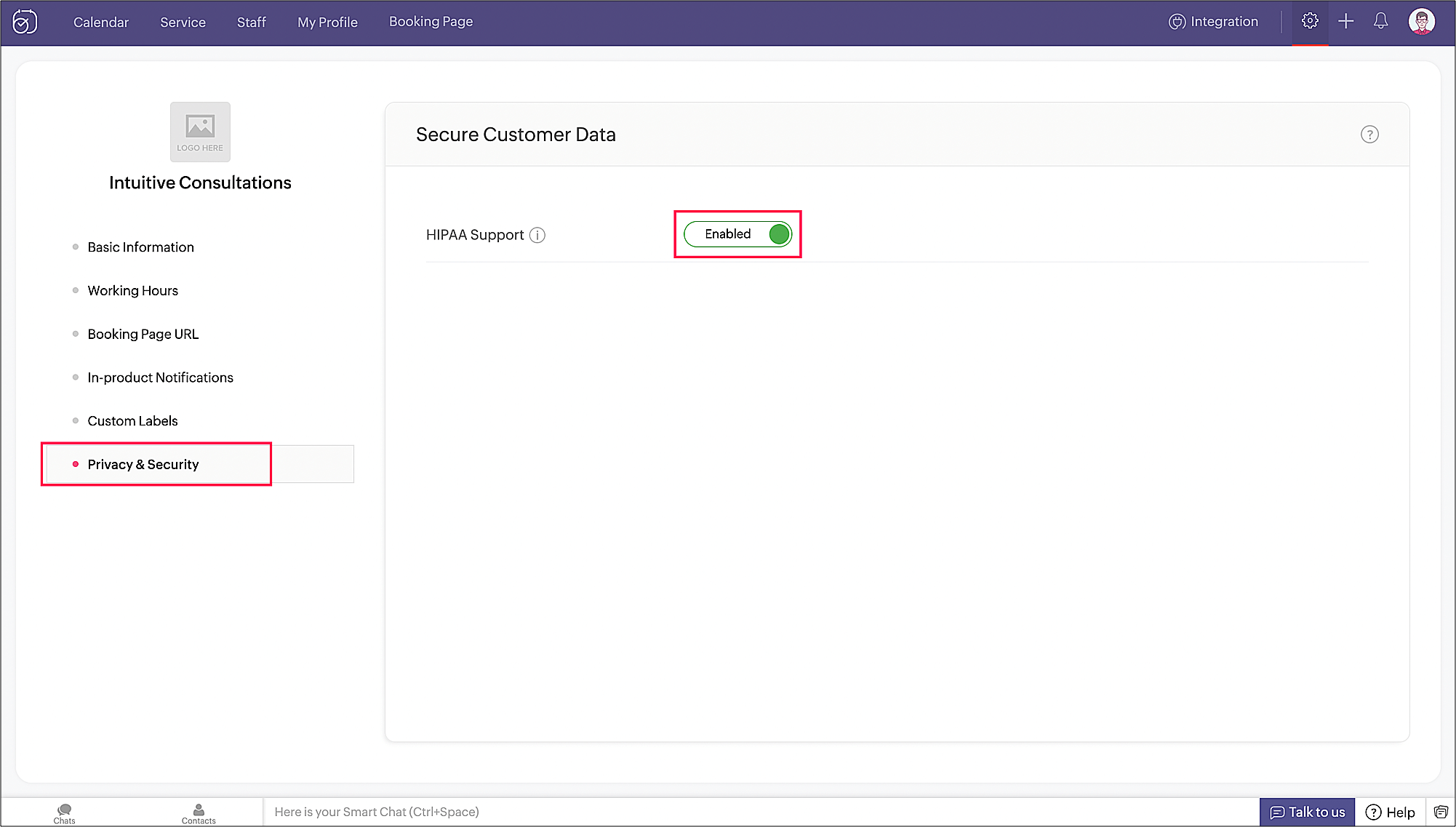
Task: Click the Talk to us button
Action: pyautogui.click(x=1307, y=812)
